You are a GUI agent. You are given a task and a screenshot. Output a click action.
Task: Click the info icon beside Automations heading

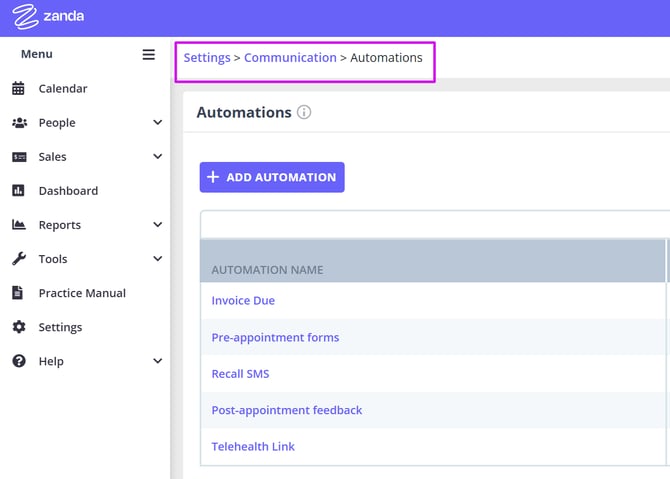point(304,112)
